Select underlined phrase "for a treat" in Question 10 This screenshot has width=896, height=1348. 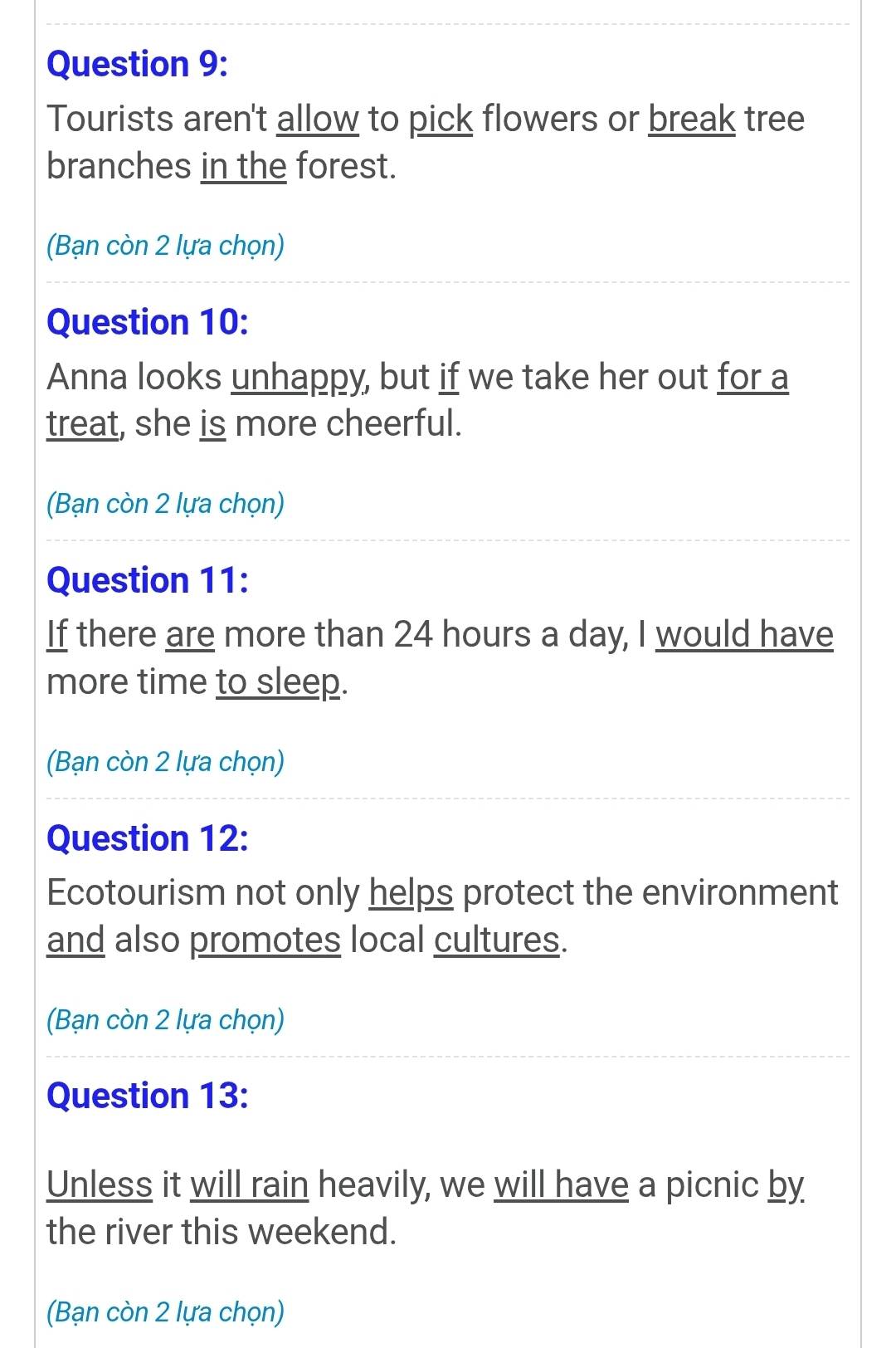(752, 377)
